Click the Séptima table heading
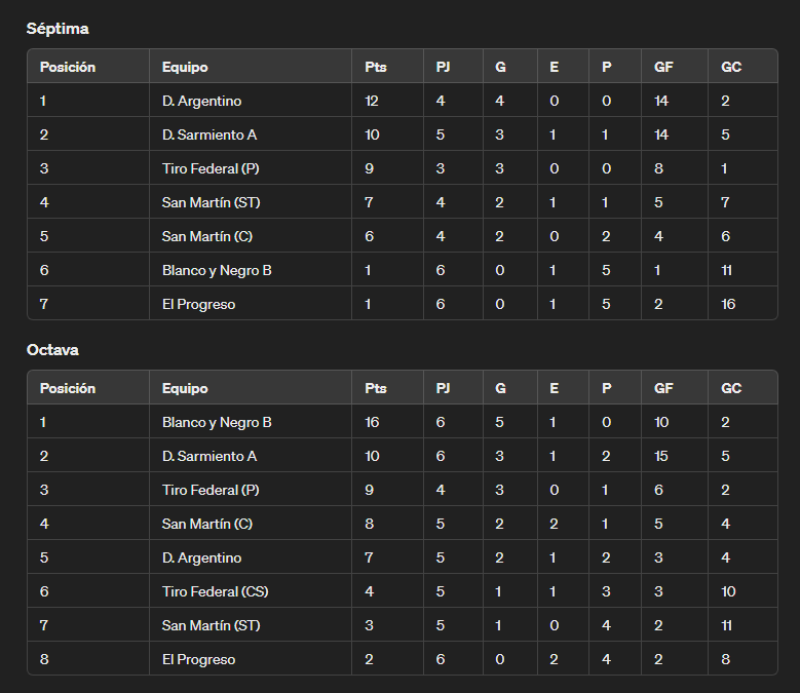The image size is (800, 693). 58,29
